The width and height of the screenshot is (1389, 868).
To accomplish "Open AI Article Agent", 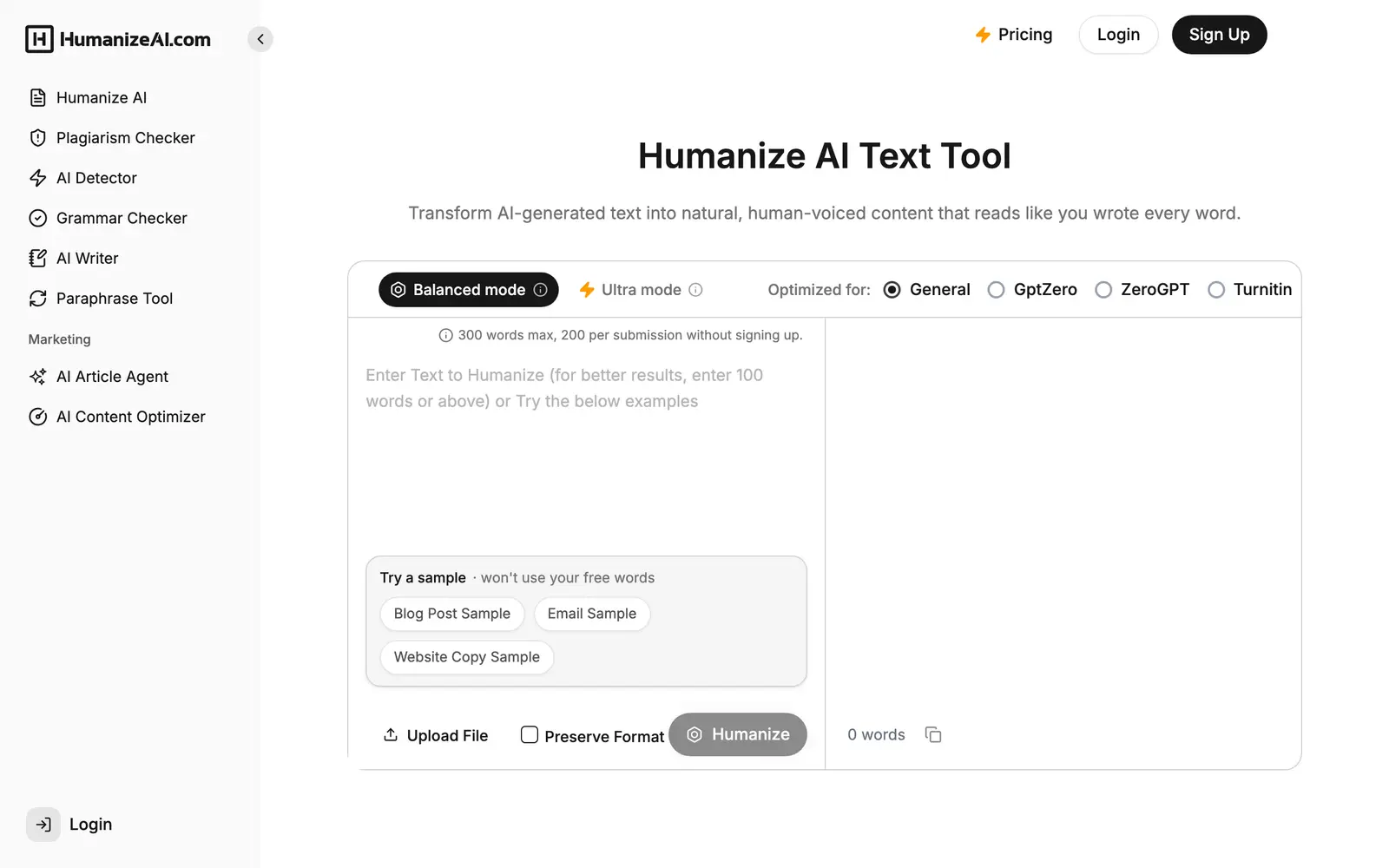I will [x=112, y=377].
